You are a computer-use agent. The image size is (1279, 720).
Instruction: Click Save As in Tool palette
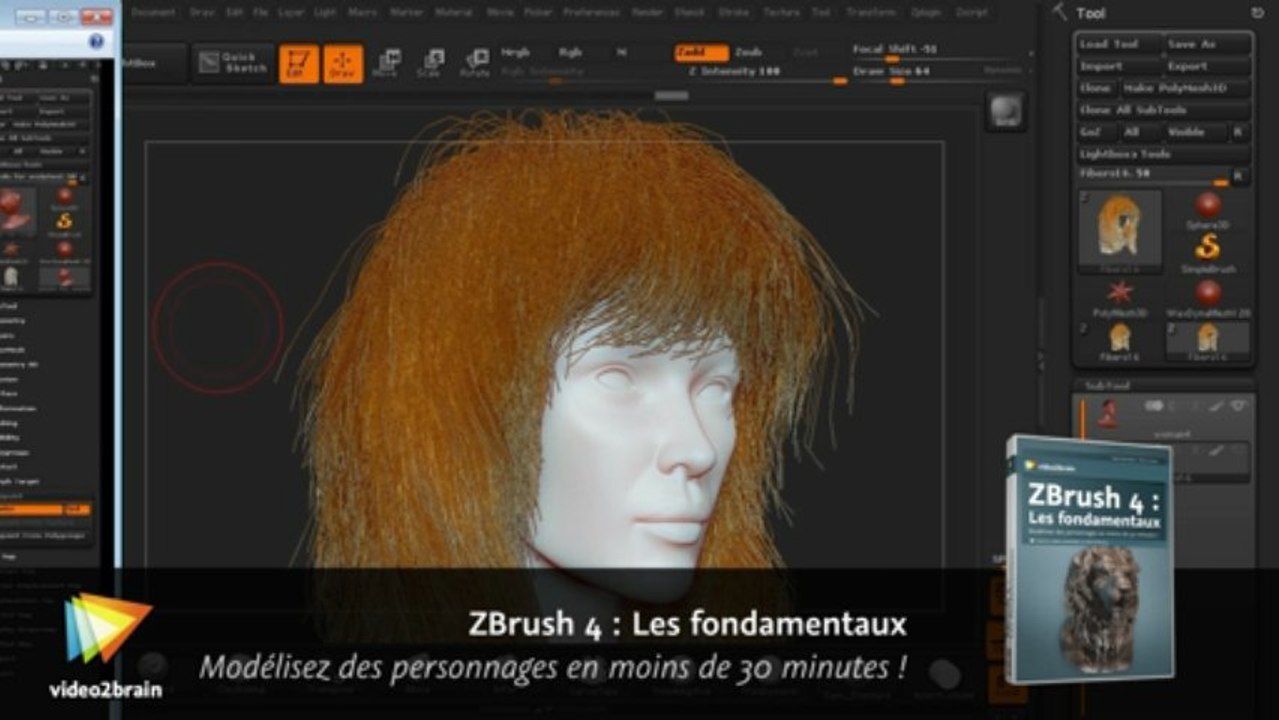point(1208,44)
